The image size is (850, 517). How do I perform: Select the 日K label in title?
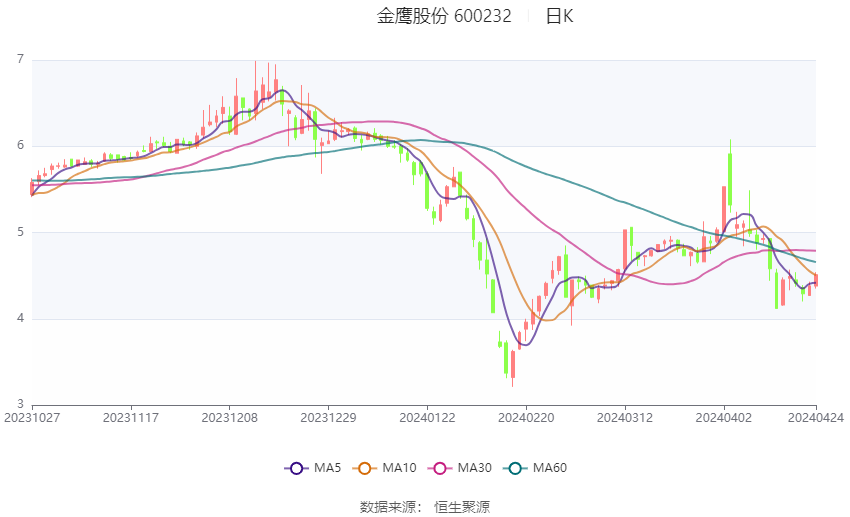click(x=559, y=16)
